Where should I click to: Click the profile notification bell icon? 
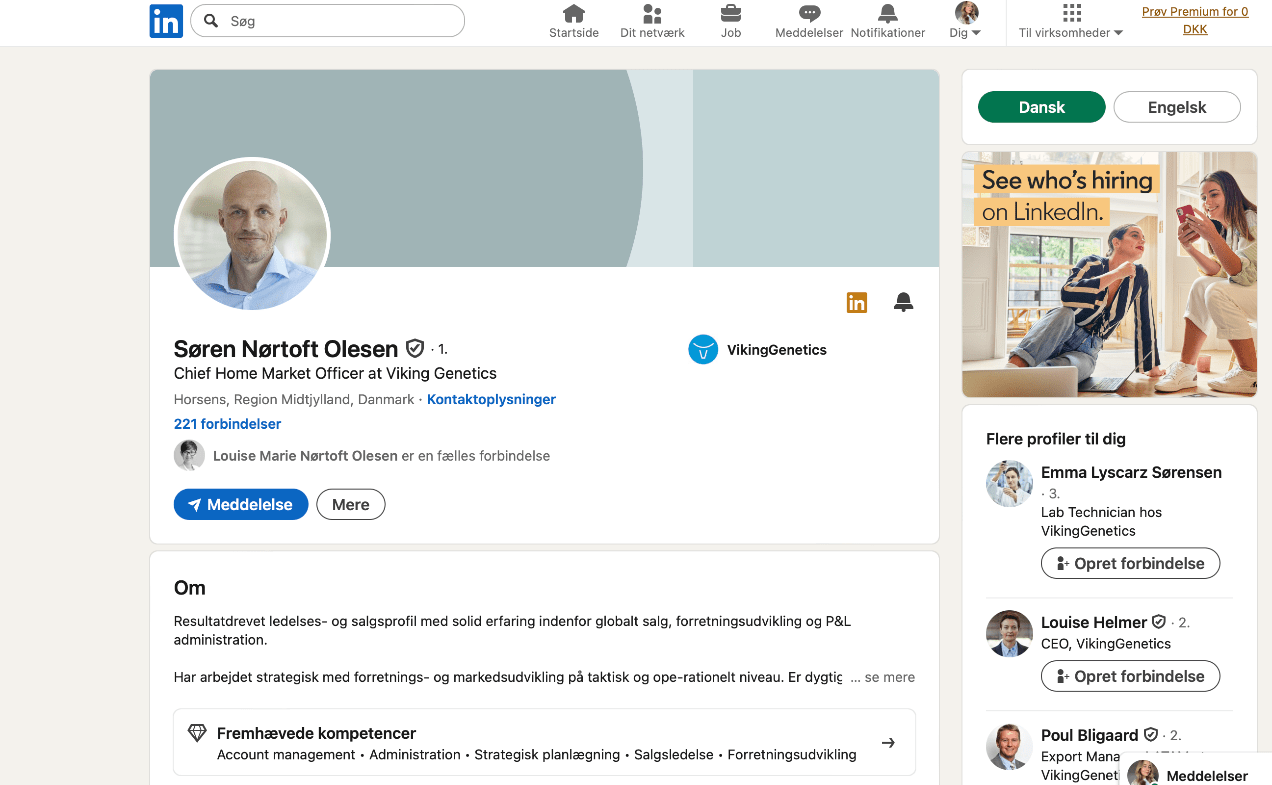click(904, 302)
